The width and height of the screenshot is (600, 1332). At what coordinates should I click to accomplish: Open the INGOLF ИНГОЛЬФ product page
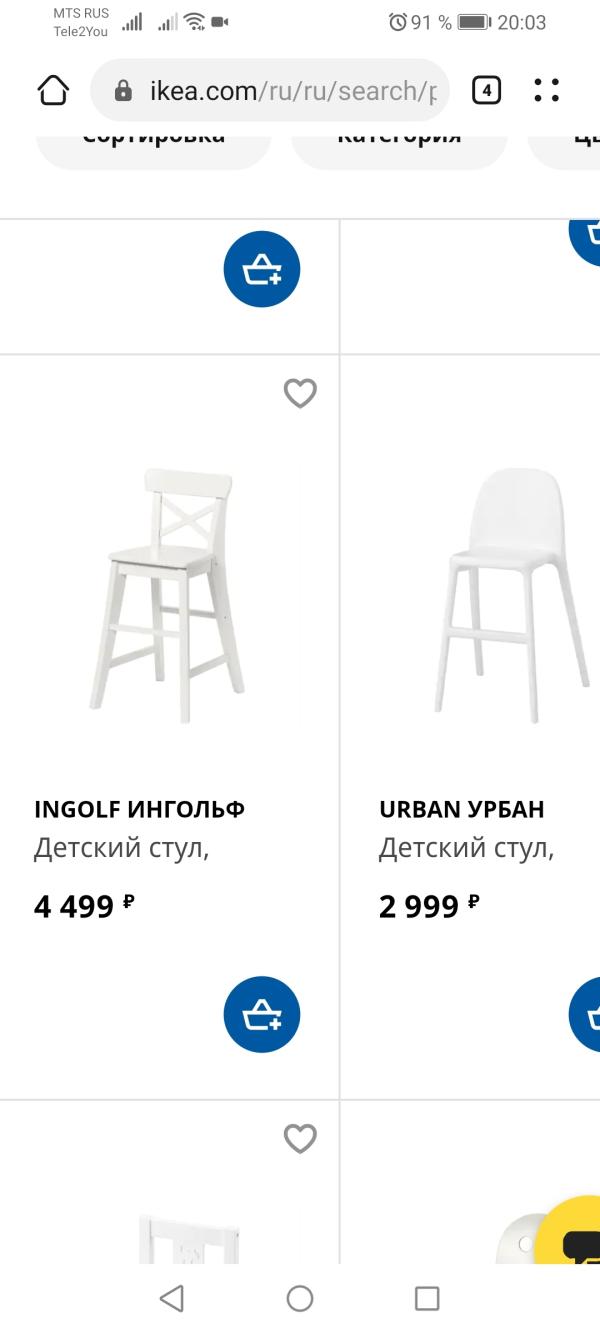(141, 808)
